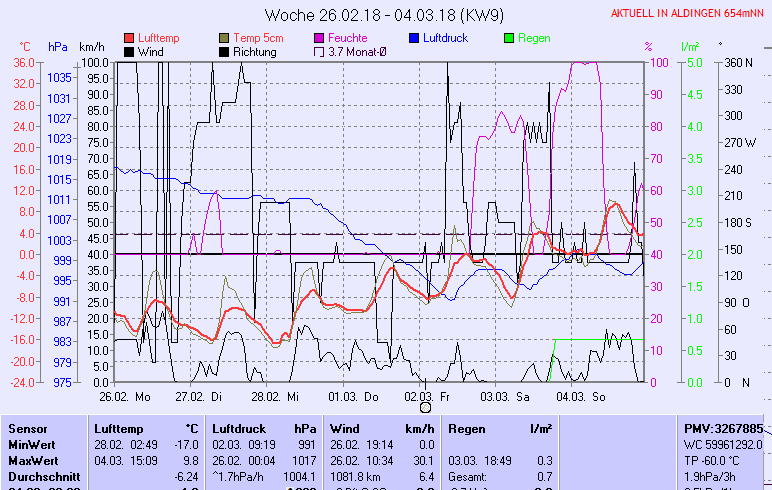Viewport: 772px width, 490px height.
Task: Click the red Lufttemp legend square
Action: 129,37
